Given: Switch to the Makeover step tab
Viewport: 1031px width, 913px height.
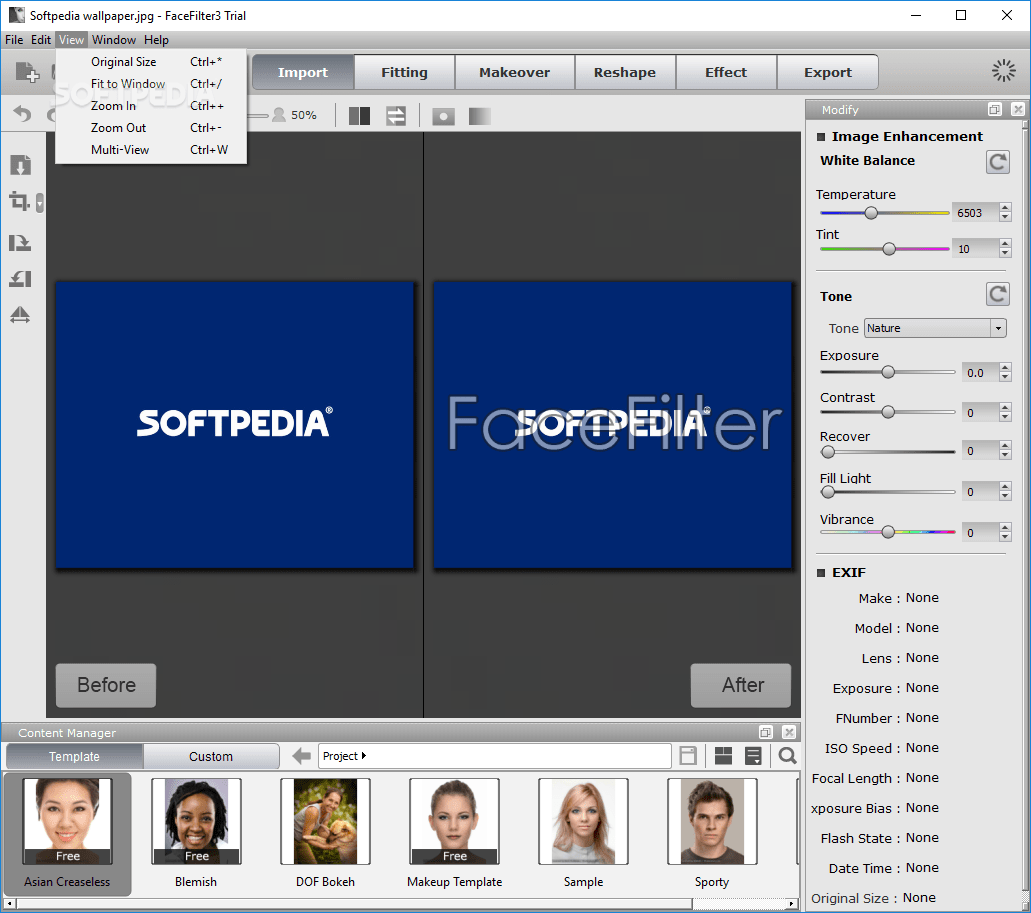Looking at the screenshot, I should [515, 72].
